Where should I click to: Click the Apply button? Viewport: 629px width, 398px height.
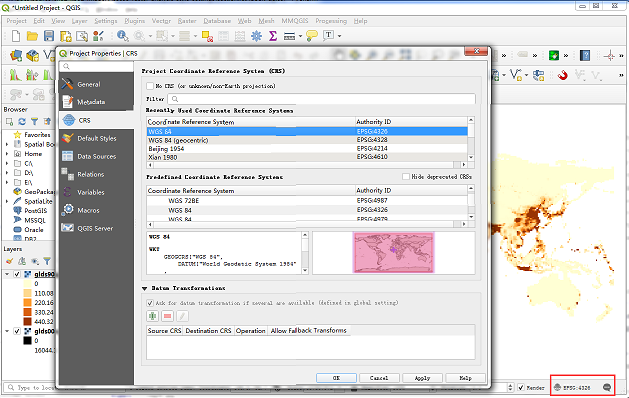422,378
